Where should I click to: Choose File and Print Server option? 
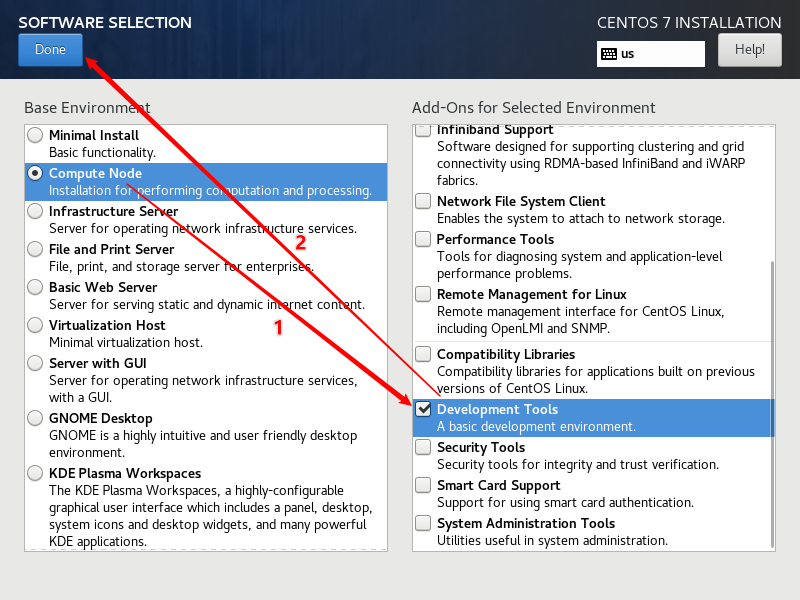tap(36, 249)
